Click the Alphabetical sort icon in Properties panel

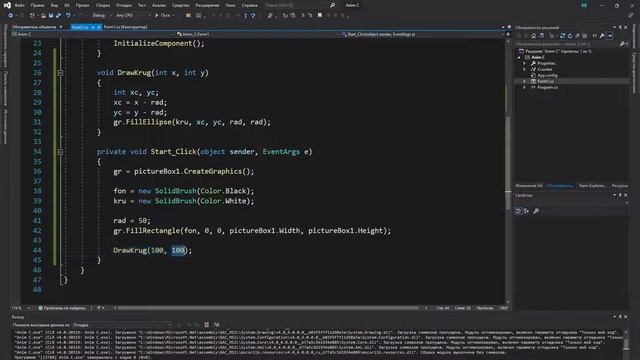pyautogui.click(x=526, y=211)
